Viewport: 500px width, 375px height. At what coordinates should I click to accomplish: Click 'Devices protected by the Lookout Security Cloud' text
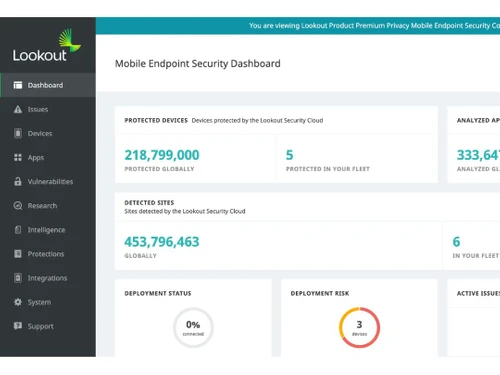tap(257, 120)
